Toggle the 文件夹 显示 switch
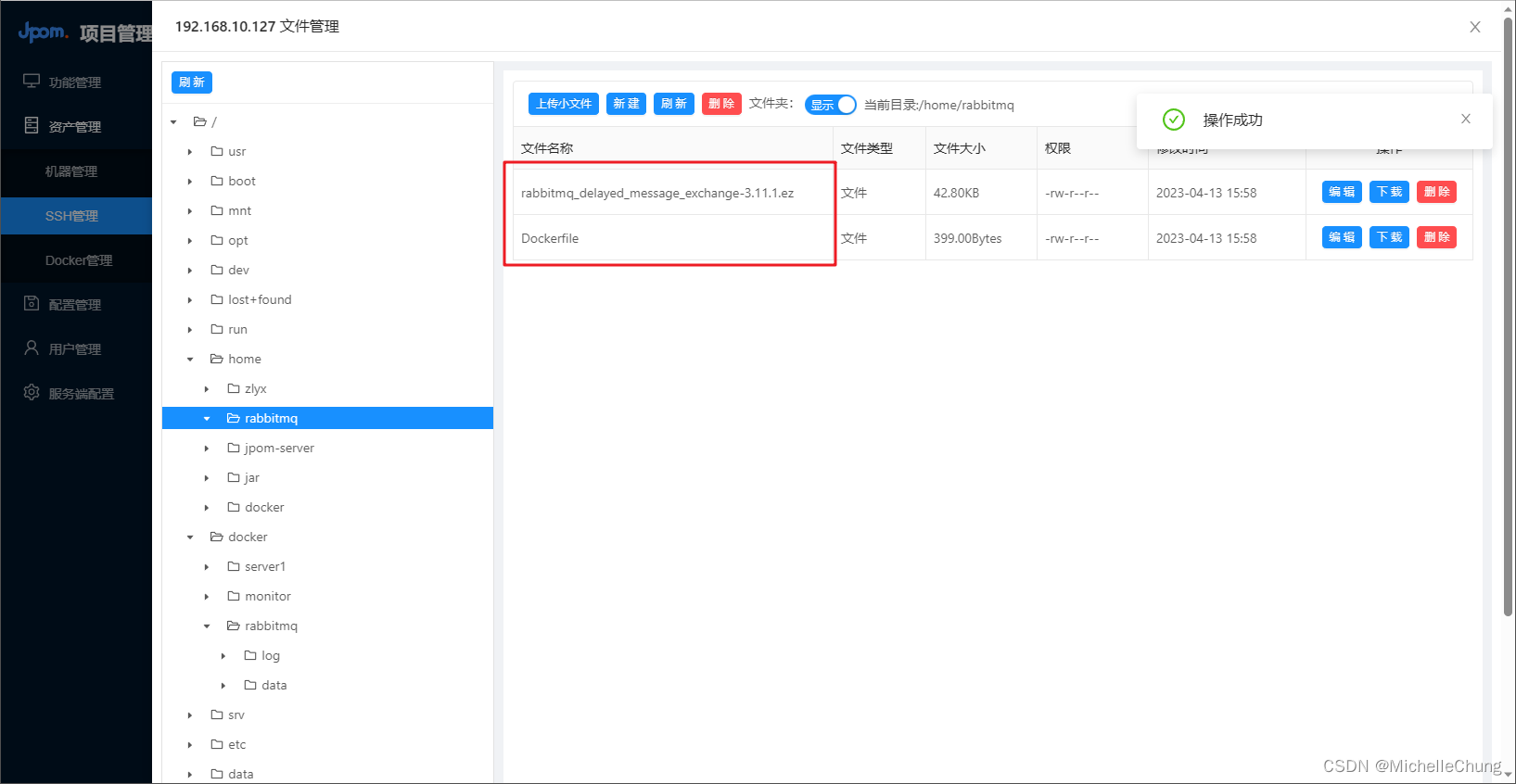 (x=830, y=105)
